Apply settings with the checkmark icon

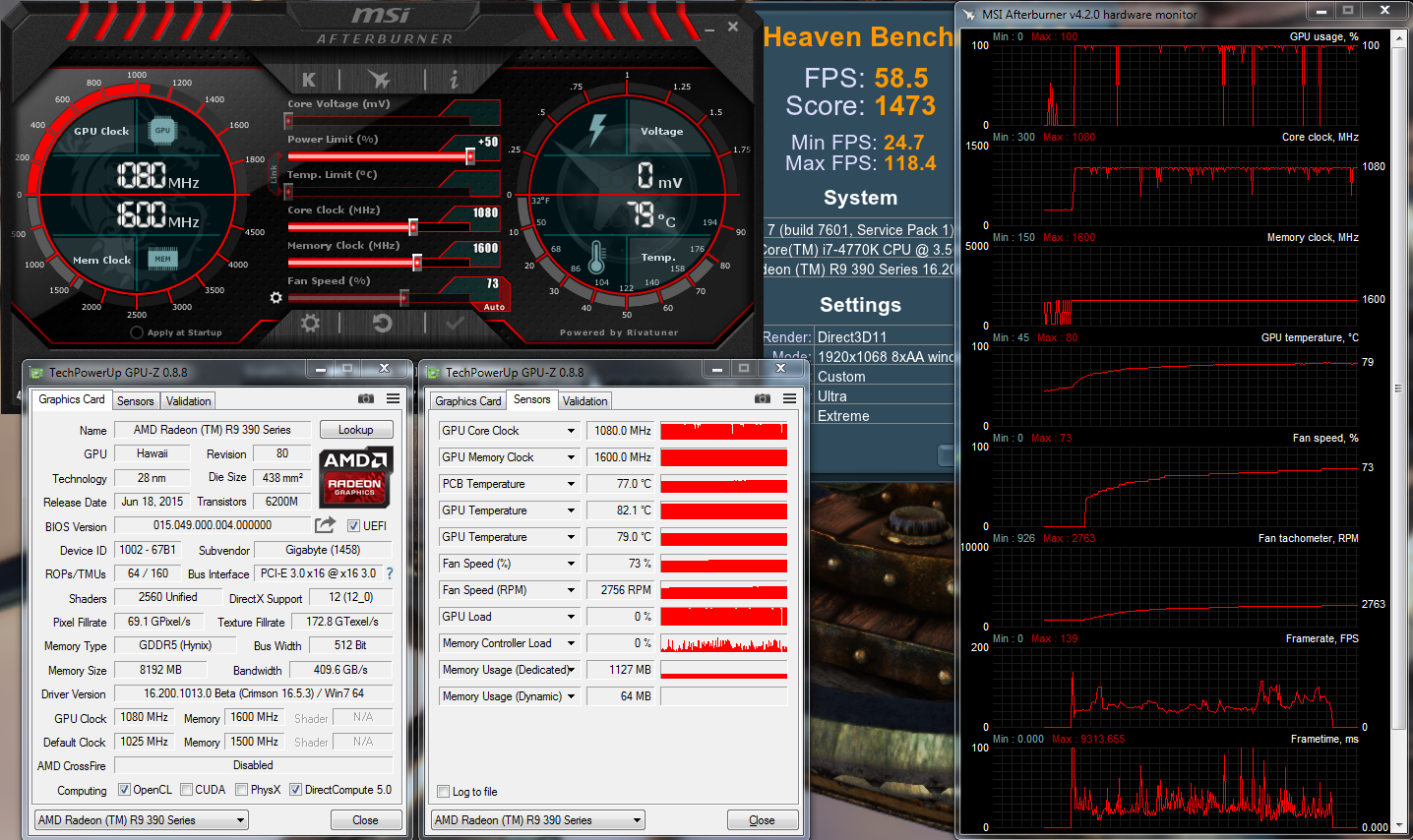pos(455,324)
